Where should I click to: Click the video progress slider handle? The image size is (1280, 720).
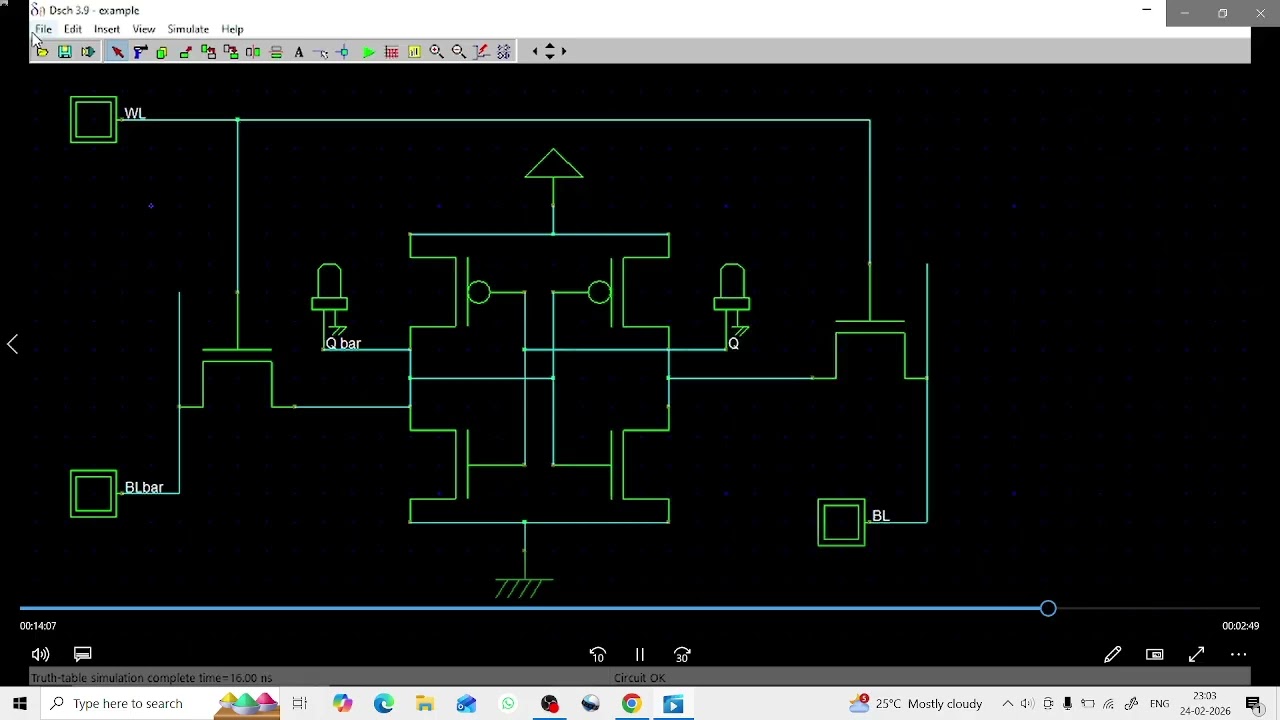[1048, 608]
